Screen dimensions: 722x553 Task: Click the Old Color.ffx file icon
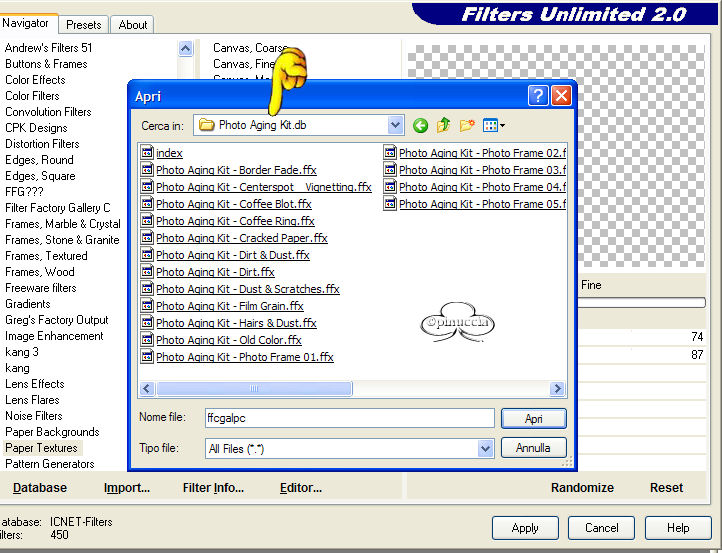tap(147, 340)
